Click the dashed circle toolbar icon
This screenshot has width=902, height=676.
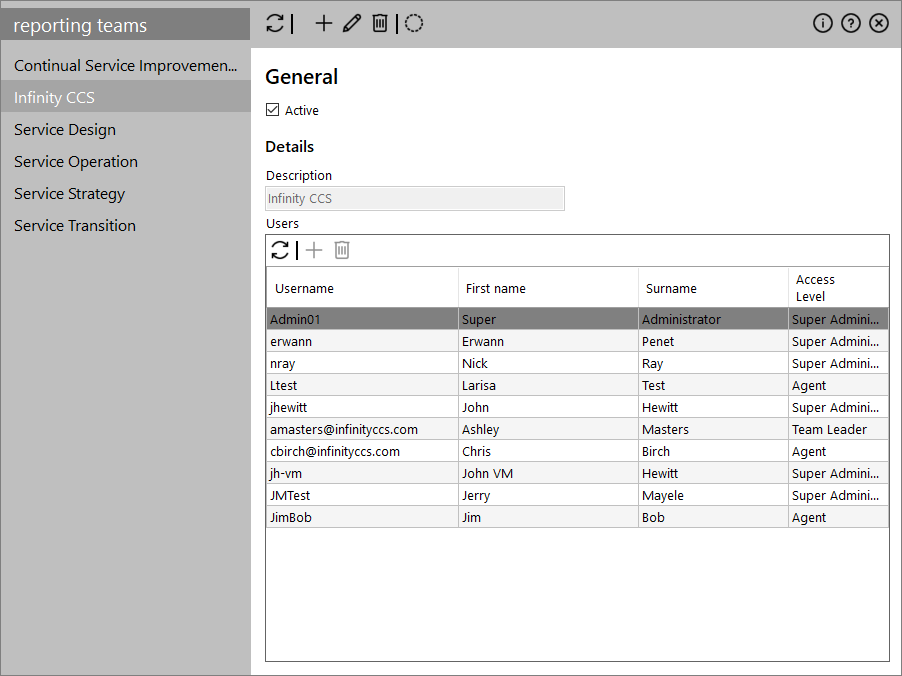(414, 24)
